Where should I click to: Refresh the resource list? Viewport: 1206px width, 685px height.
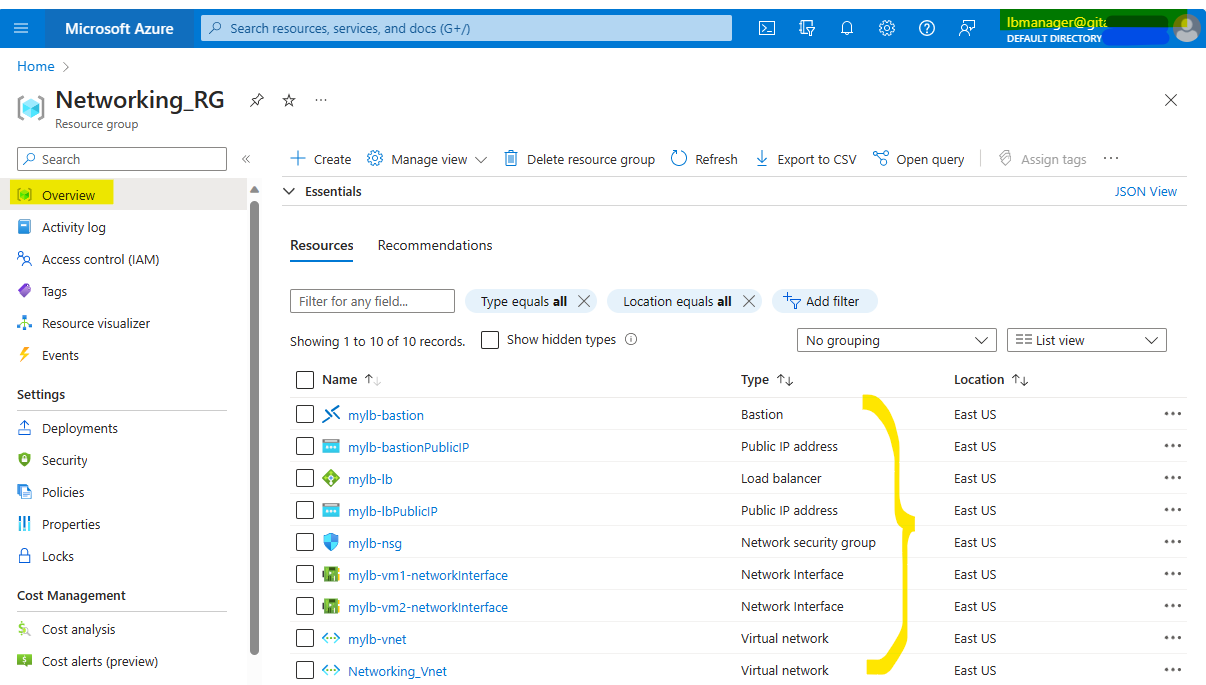[x=704, y=159]
